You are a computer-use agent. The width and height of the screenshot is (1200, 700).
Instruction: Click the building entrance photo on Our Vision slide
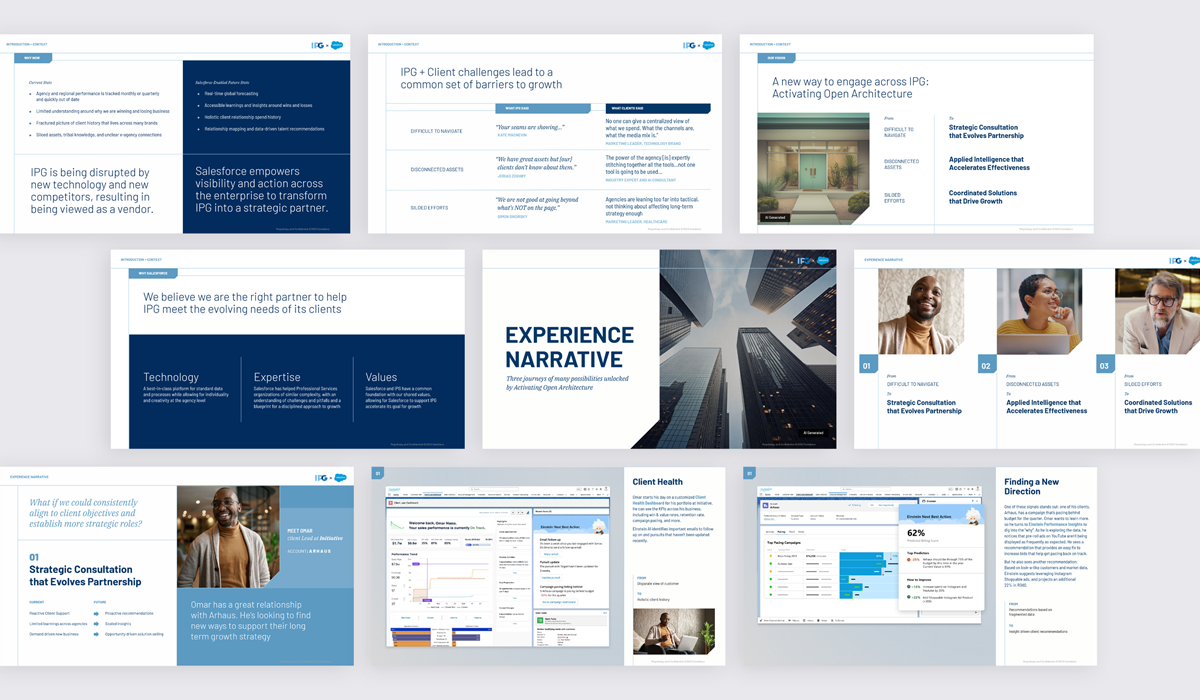coord(813,167)
